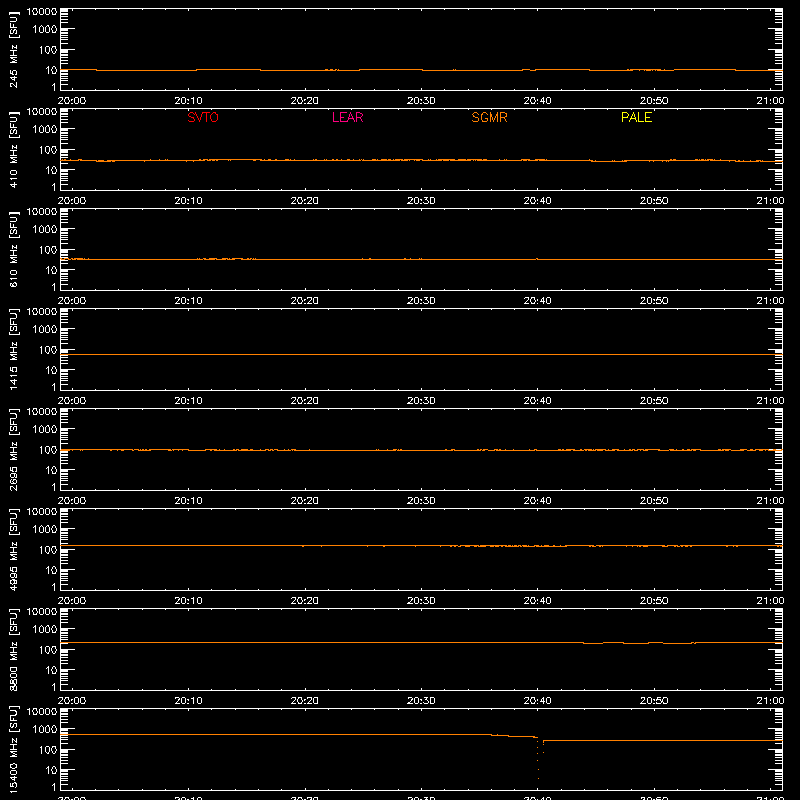Click the 10 y-tick of 15400 MHz plot
This screenshot has width=800, height=800.
[51, 770]
